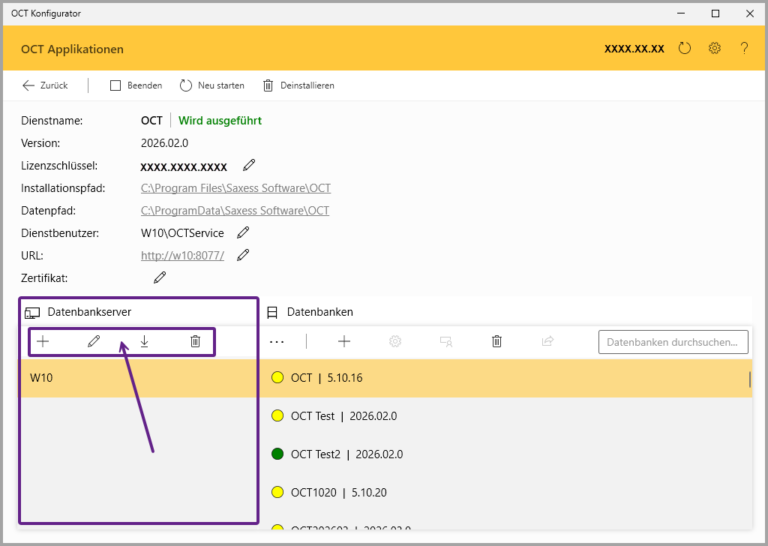Edit the Dienstbenutzer W10\OCTService
The image size is (768, 546).
click(x=242, y=233)
